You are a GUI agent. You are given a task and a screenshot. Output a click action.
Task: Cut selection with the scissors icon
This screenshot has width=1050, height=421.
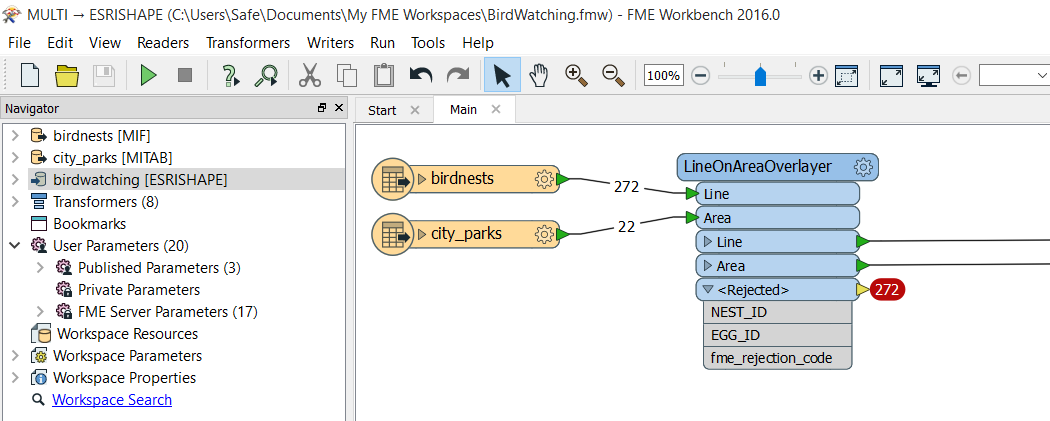(x=310, y=76)
